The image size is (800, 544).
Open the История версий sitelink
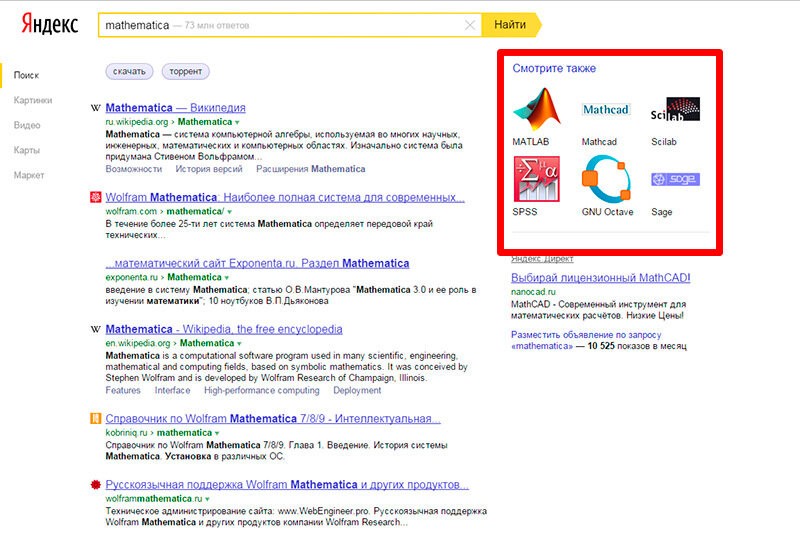tap(209, 169)
